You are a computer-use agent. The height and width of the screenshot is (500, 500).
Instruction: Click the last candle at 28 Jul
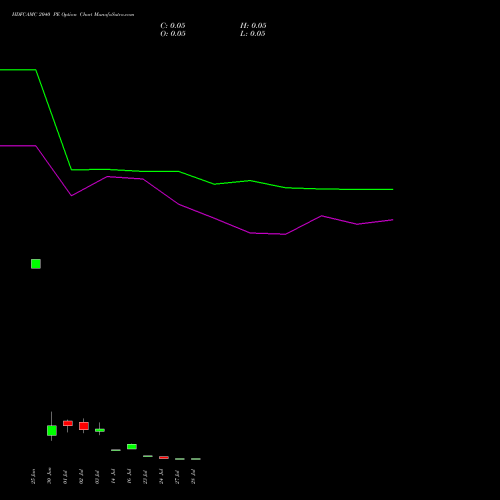pos(196,459)
